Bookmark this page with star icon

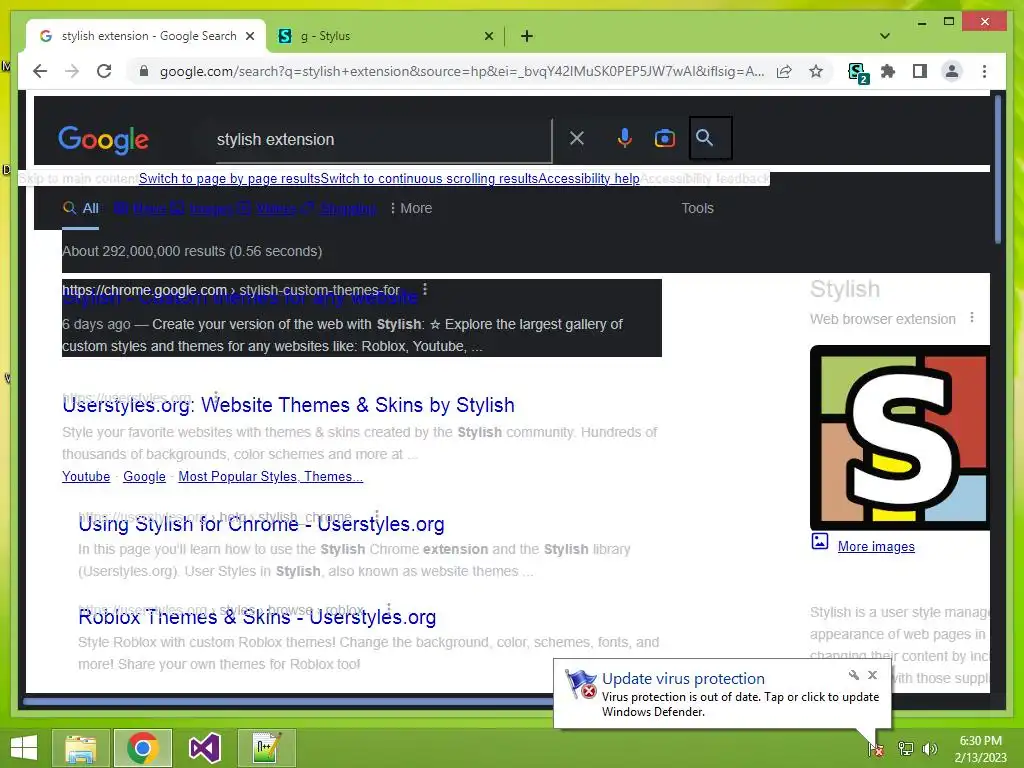(816, 71)
